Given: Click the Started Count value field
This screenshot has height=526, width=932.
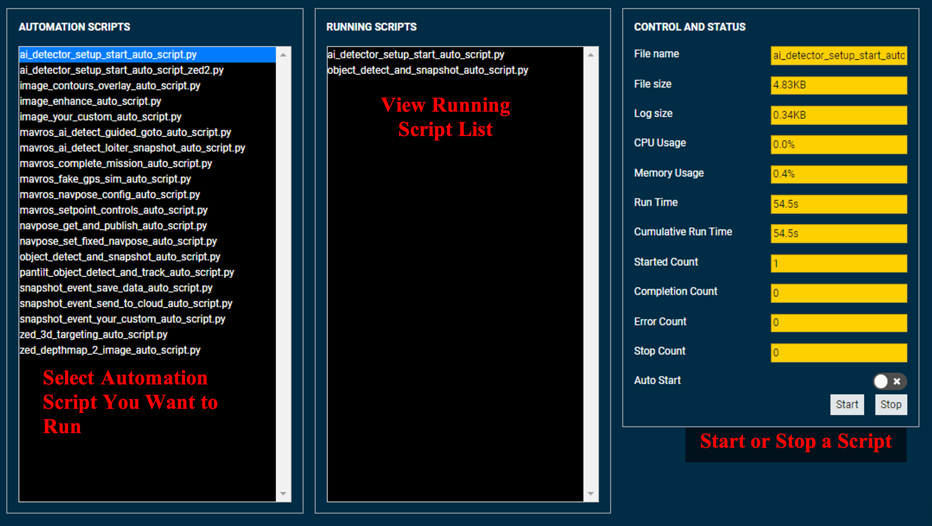Looking at the screenshot, I should (839, 263).
